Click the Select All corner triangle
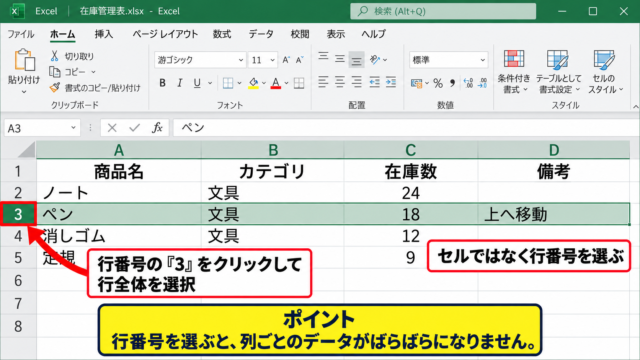 (x=26, y=150)
